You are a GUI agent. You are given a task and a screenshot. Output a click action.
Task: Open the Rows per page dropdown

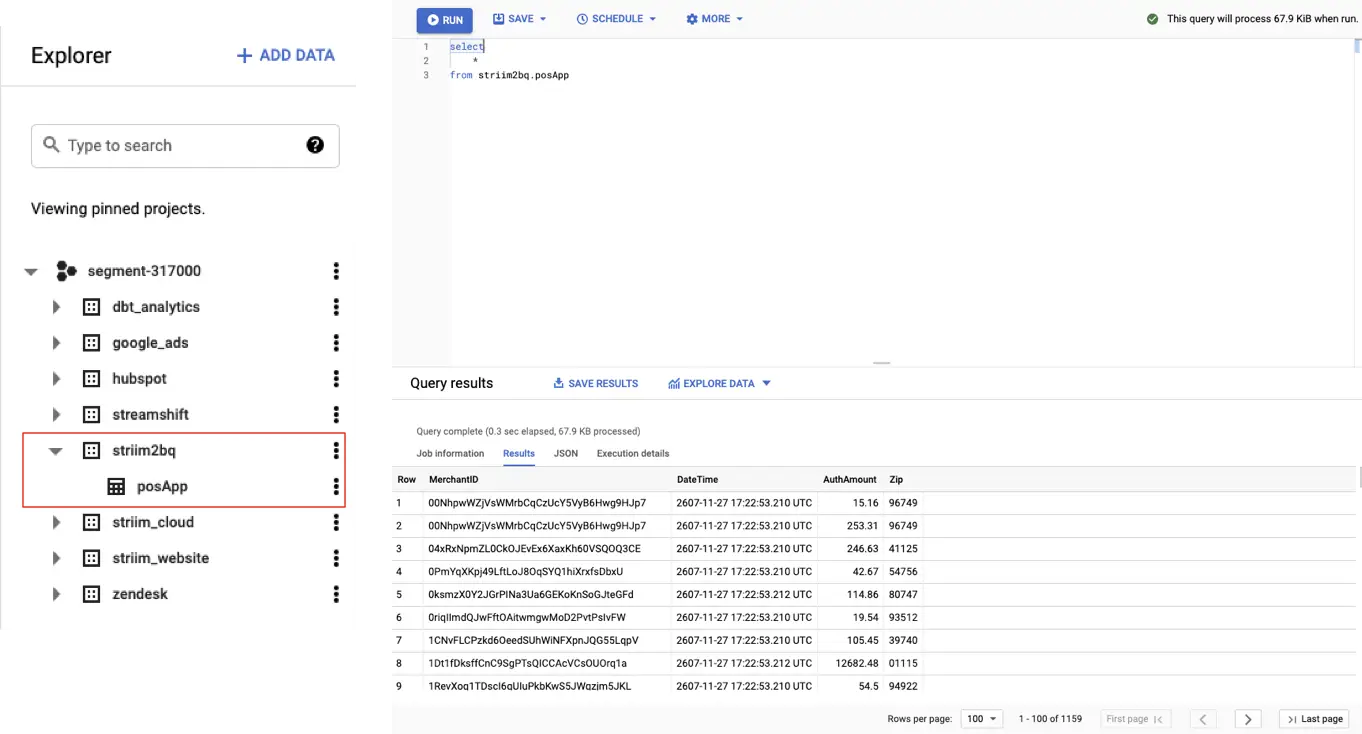click(x=980, y=719)
